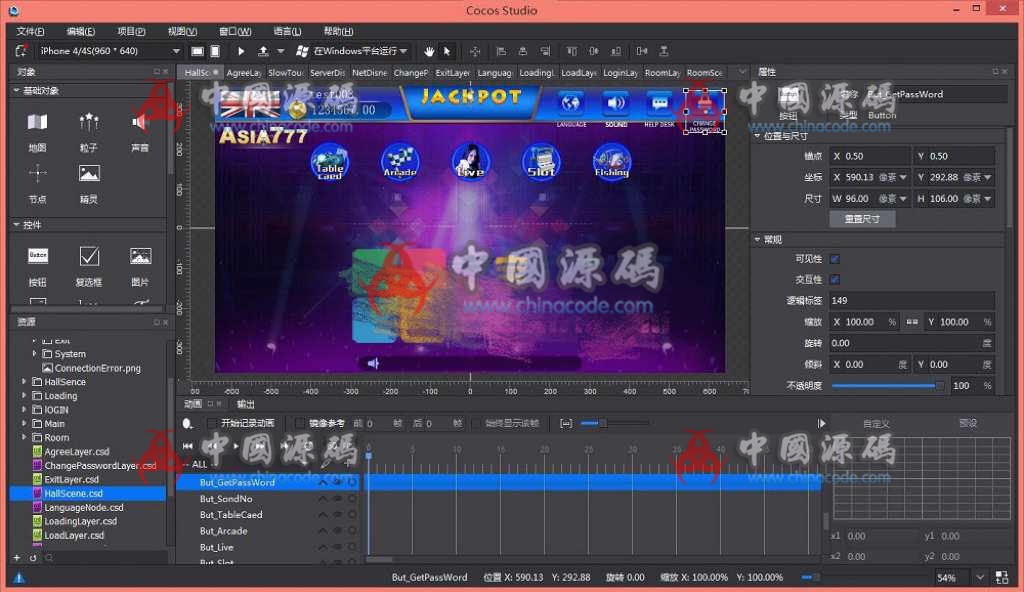Open the 预设 preset easing tab
The image size is (1024, 592).
[968, 423]
